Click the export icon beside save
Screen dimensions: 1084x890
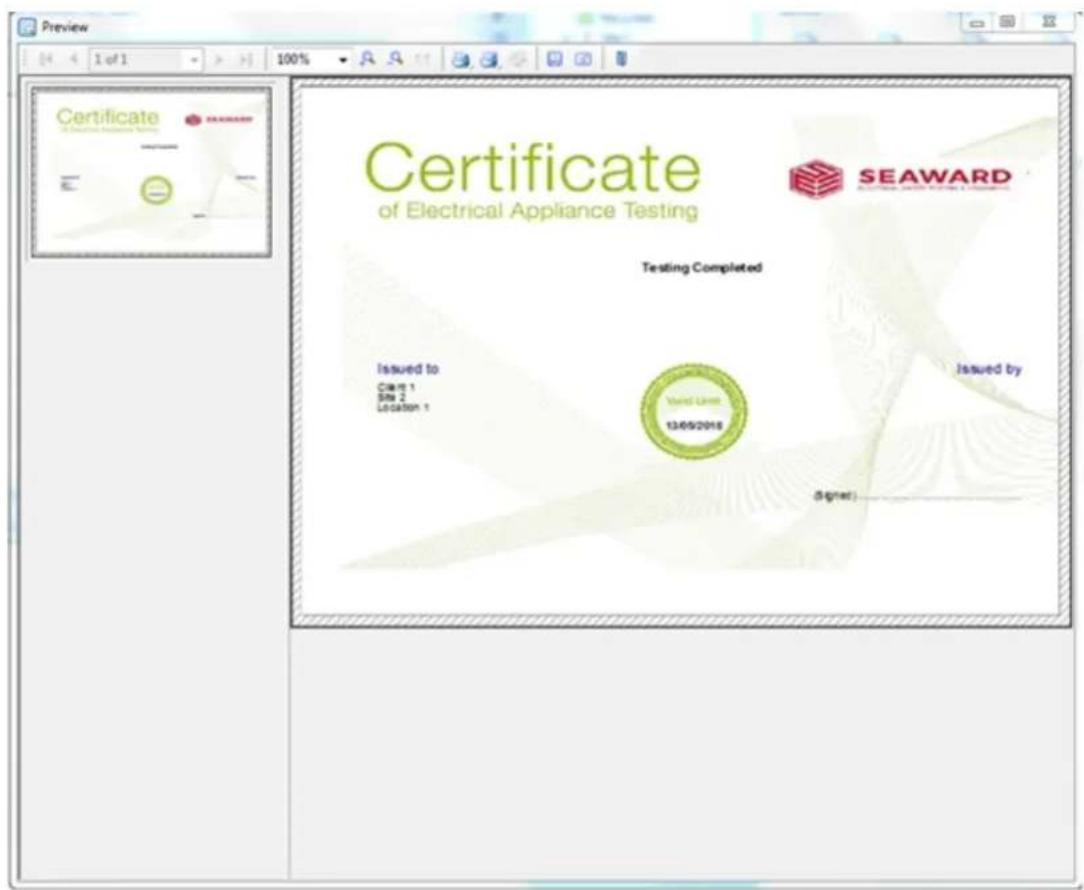583,59
